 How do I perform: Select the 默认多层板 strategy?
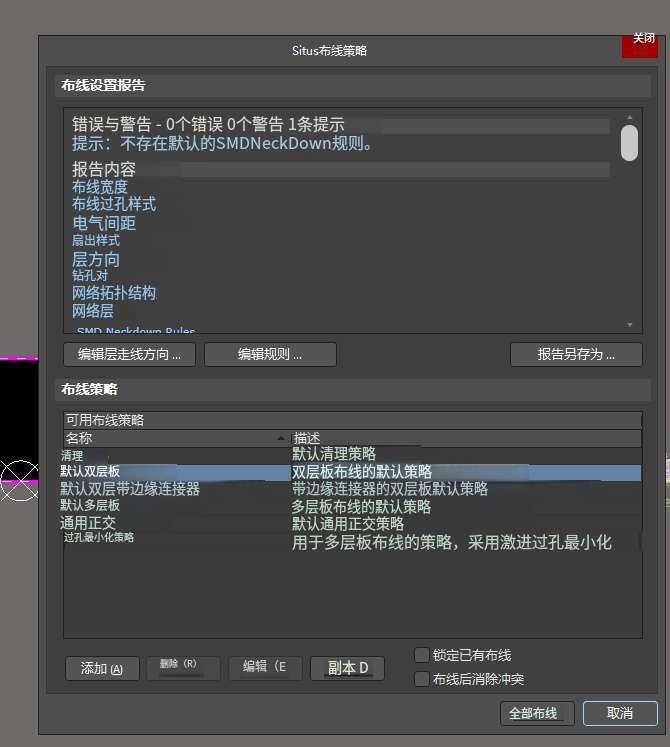(x=352, y=506)
